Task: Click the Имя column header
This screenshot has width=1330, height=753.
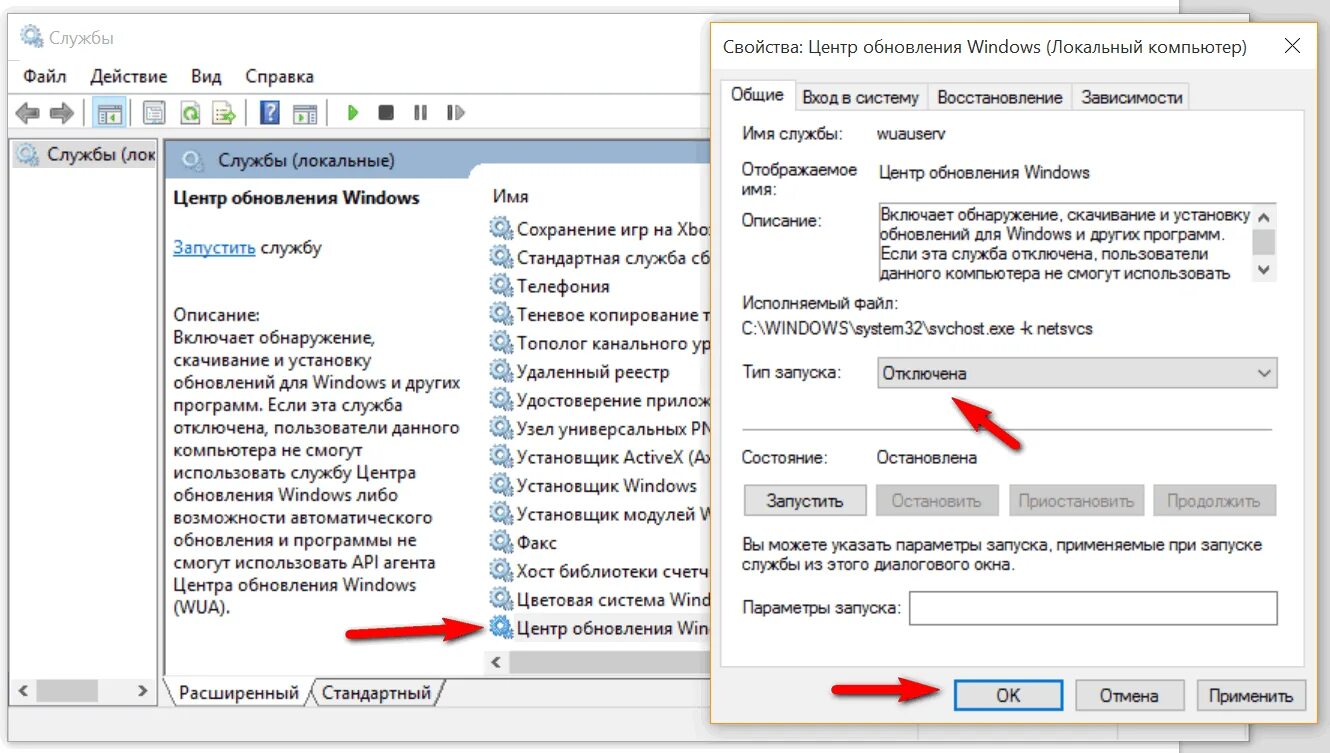Action: [x=511, y=196]
